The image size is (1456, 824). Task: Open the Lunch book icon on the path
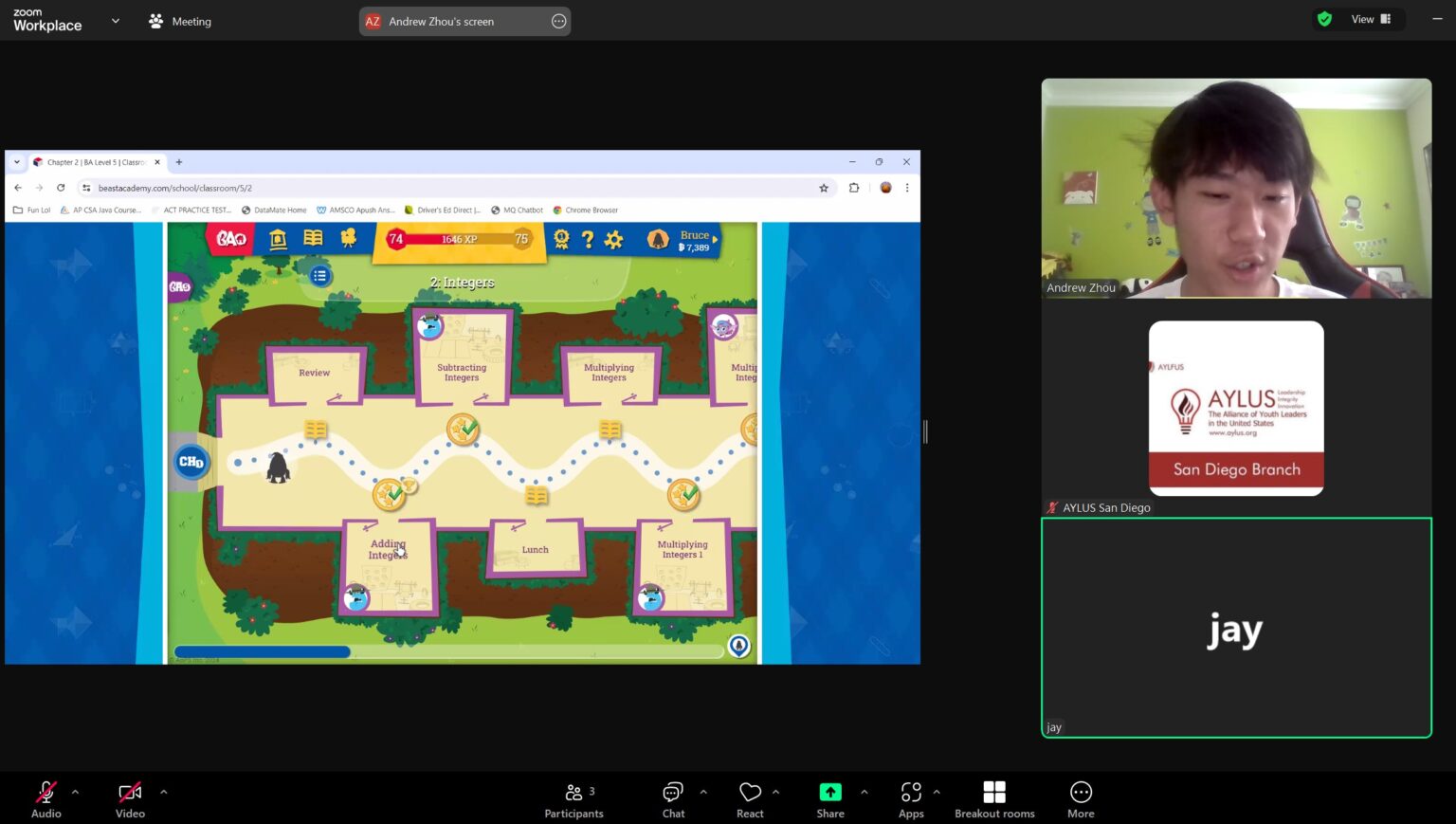537,495
